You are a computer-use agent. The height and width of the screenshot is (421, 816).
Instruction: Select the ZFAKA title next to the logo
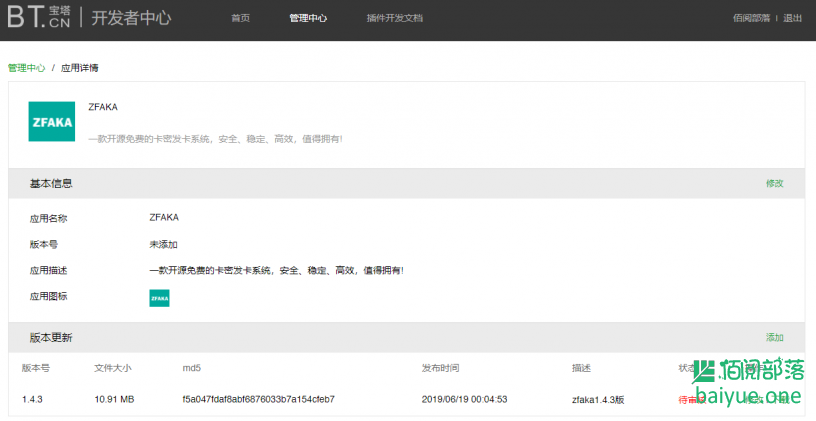(x=103, y=107)
